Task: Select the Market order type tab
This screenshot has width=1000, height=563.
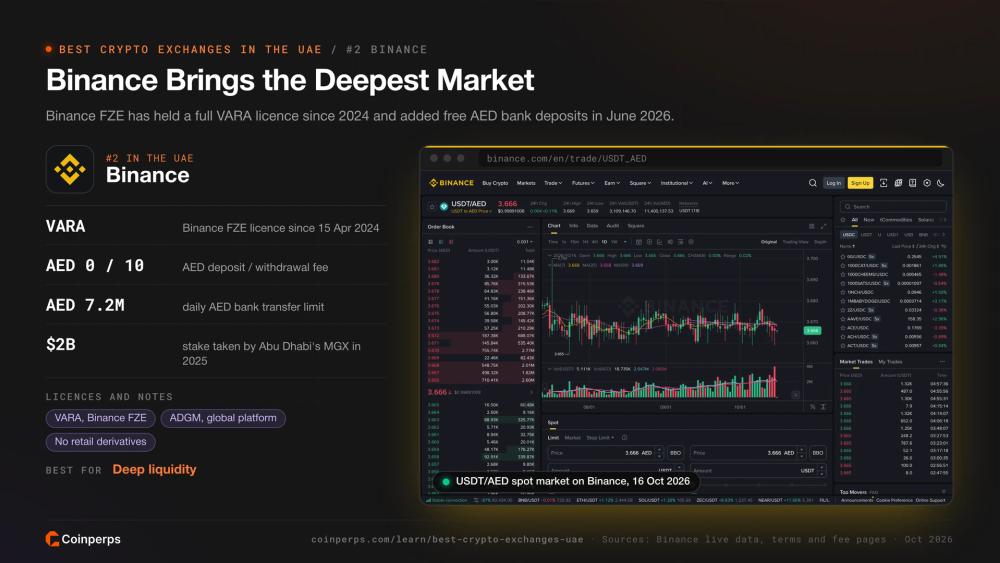Action: tap(573, 437)
